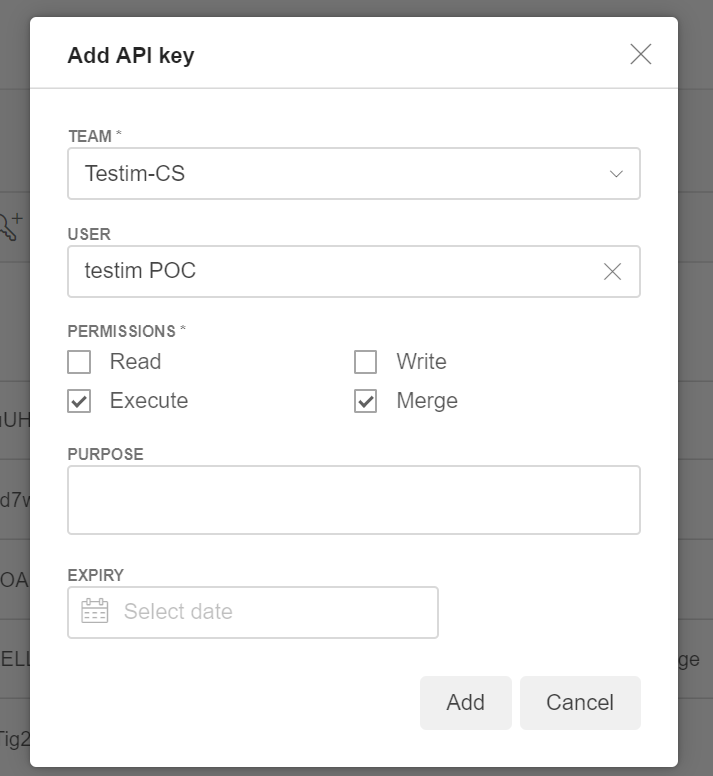Click into the Purpose text area
Image resolution: width=713 pixels, height=776 pixels.
(353, 500)
